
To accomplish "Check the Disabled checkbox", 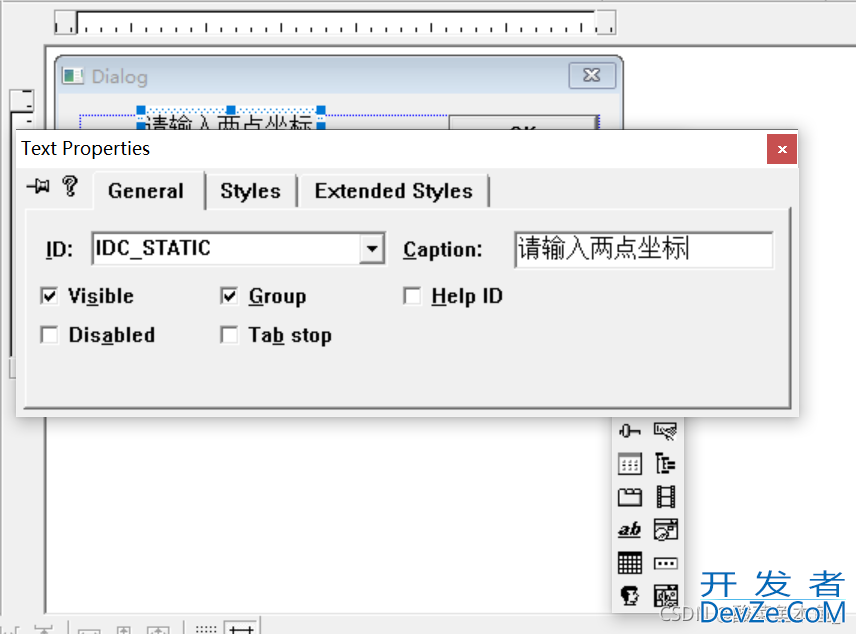I will pyautogui.click(x=49, y=335).
